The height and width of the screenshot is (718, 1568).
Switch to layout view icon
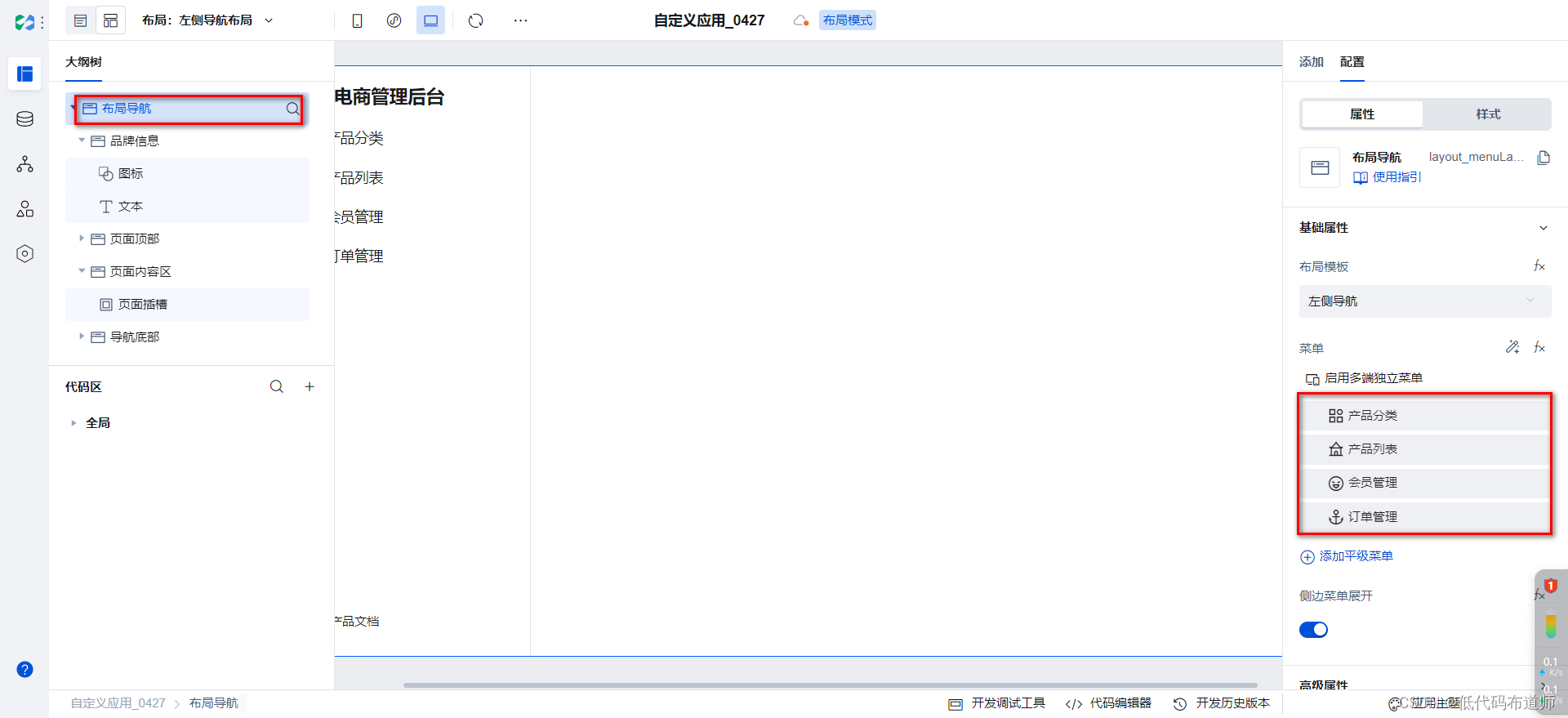(111, 20)
